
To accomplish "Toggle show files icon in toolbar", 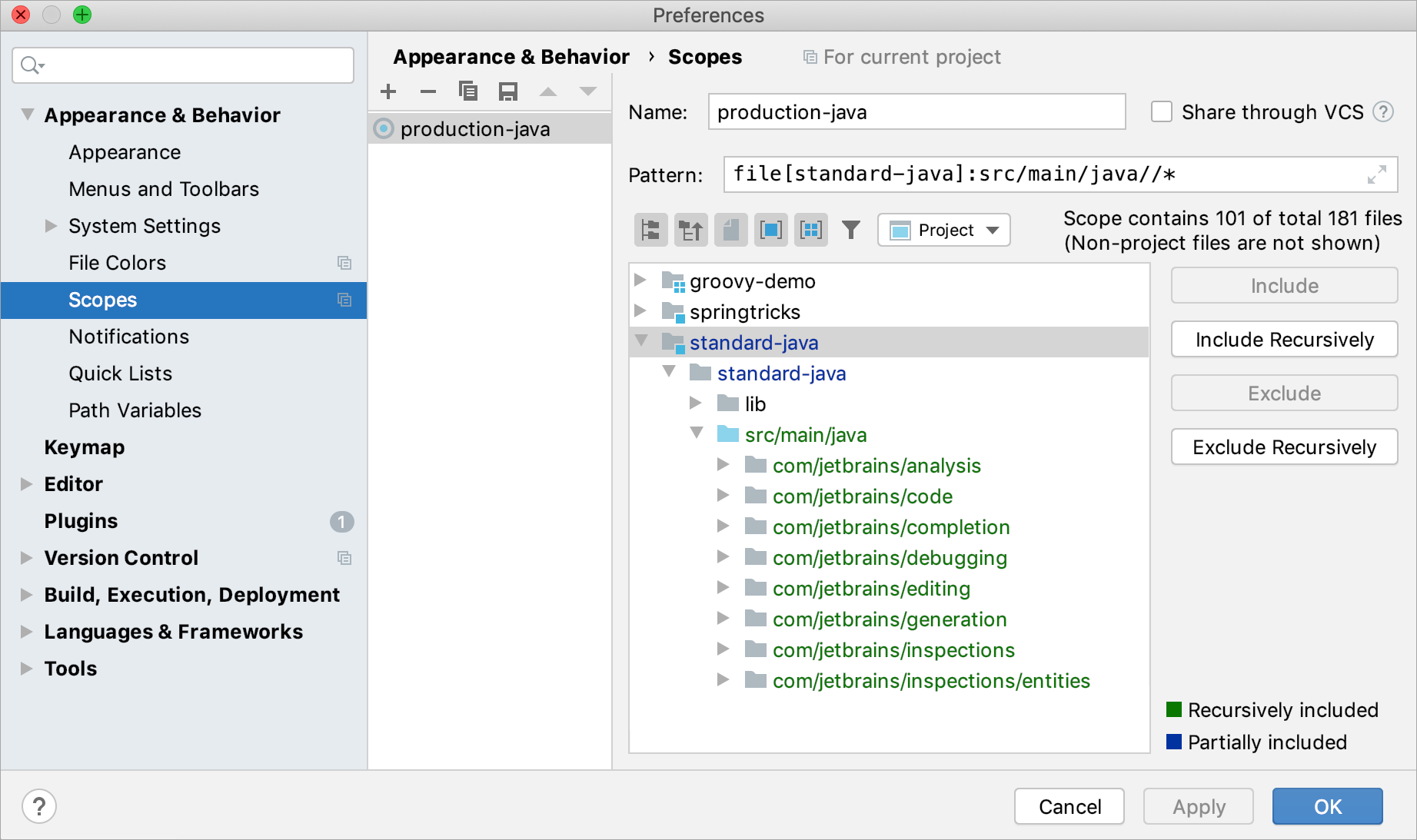I will [x=731, y=230].
